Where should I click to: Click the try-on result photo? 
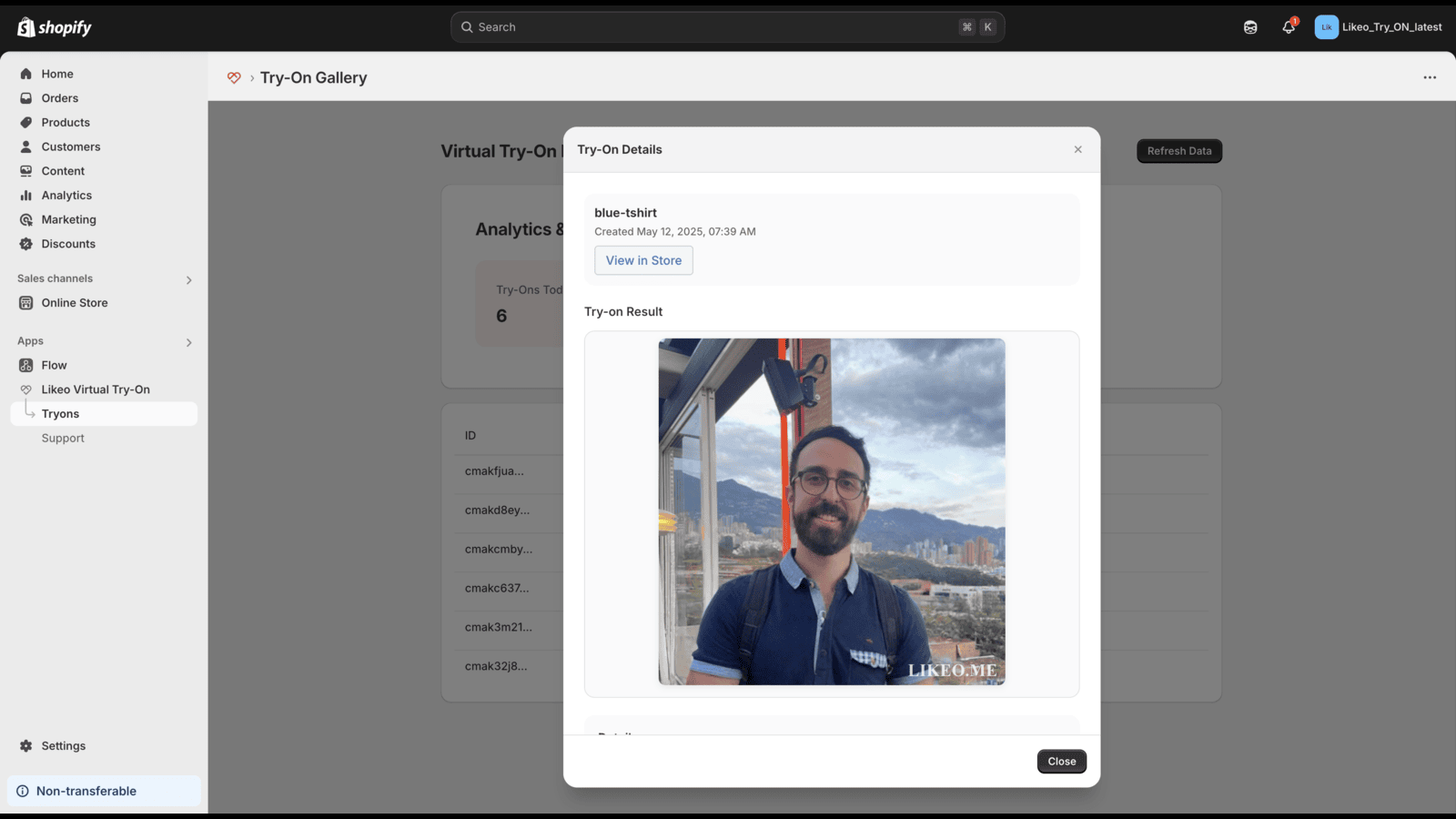[x=832, y=511]
